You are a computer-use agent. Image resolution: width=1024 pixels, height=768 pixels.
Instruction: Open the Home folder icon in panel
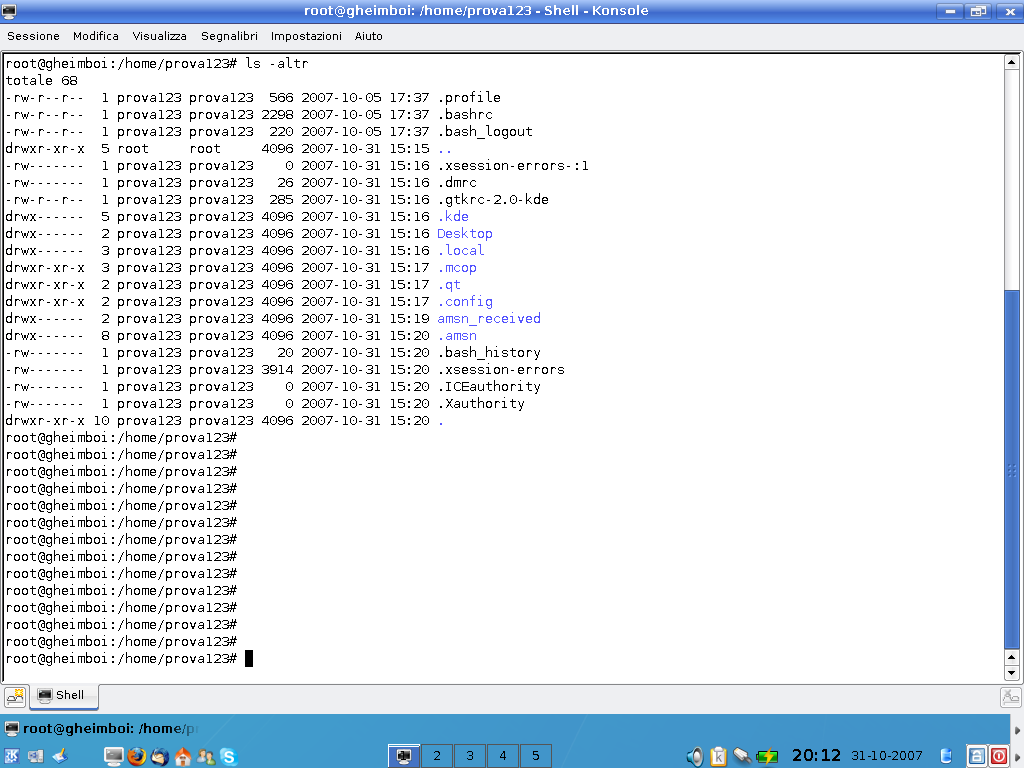(x=183, y=756)
